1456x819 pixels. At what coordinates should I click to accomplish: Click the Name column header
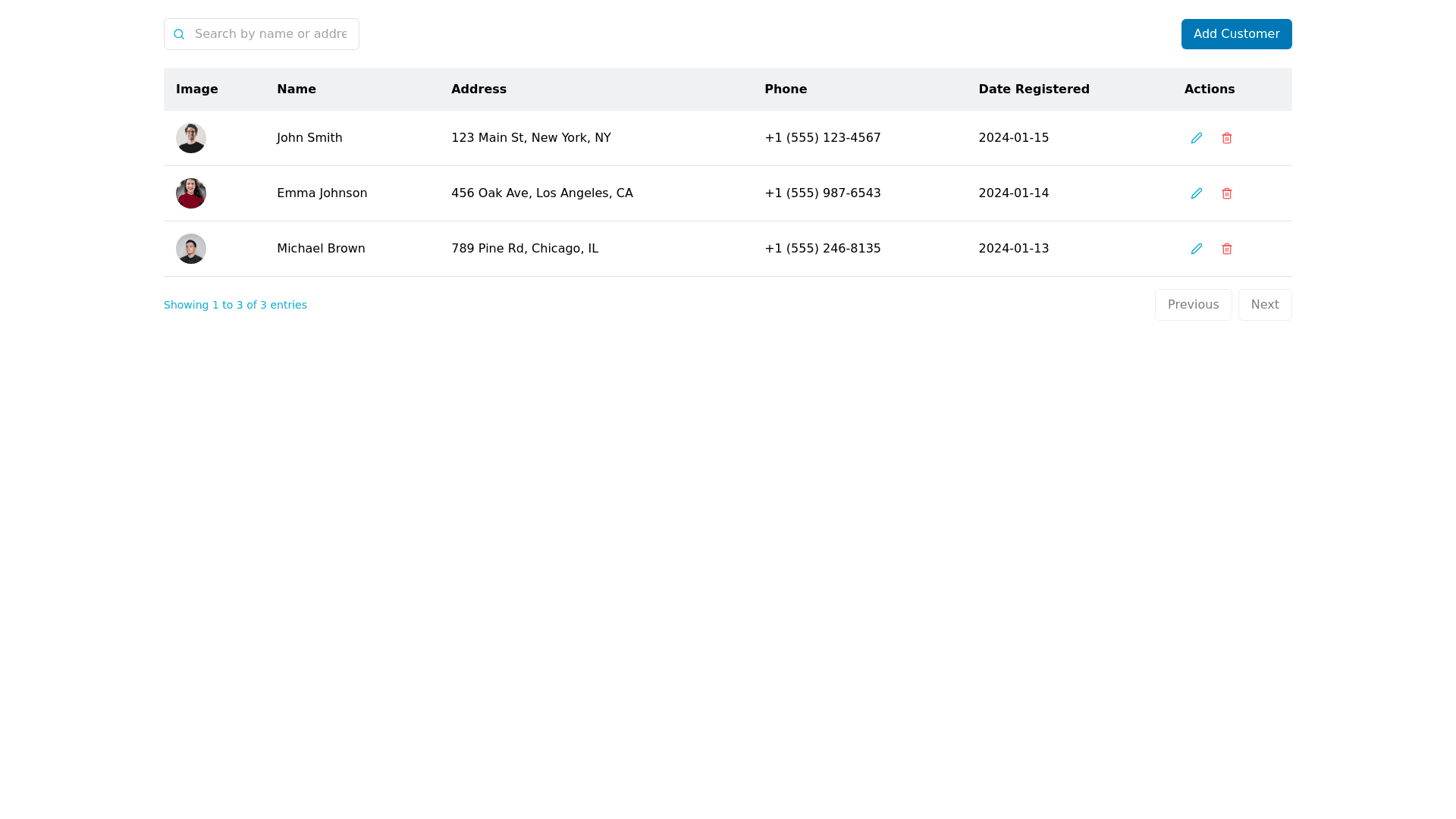pos(297,89)
